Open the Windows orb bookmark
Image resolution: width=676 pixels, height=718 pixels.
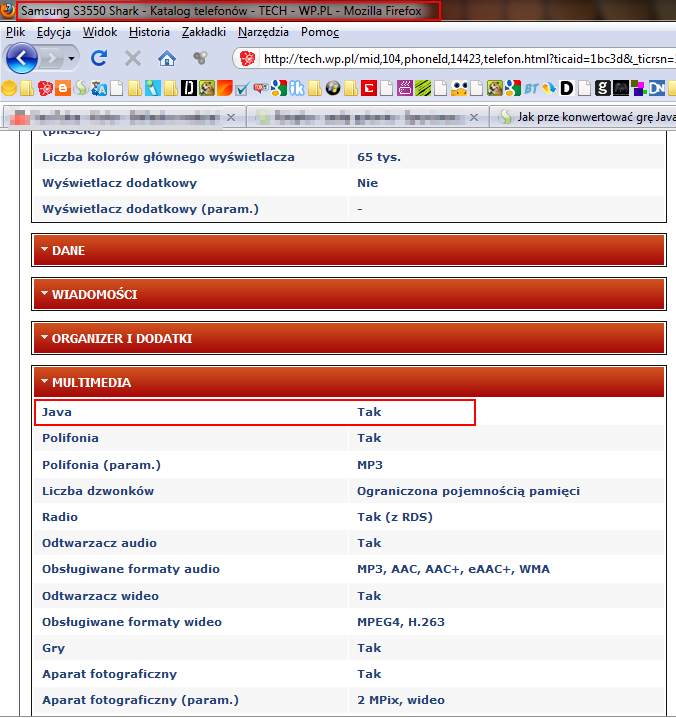tap(333, 87)
